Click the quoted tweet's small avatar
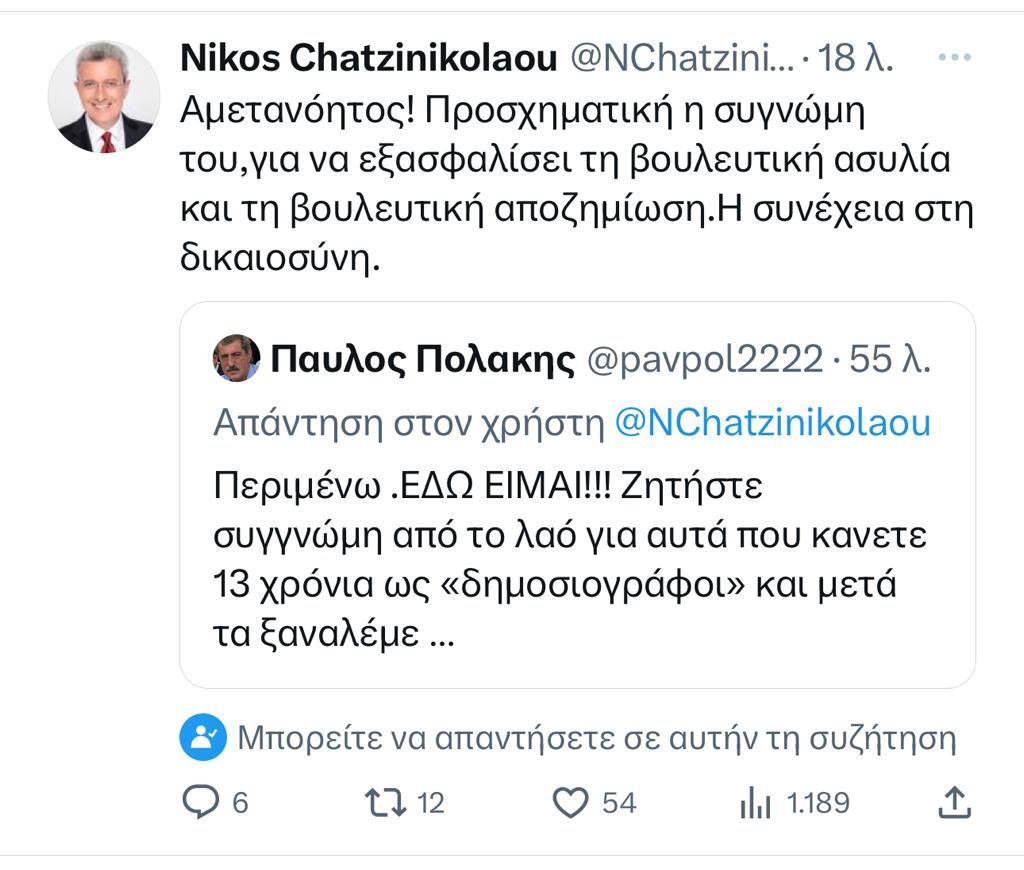 click(x=237, y=358)
